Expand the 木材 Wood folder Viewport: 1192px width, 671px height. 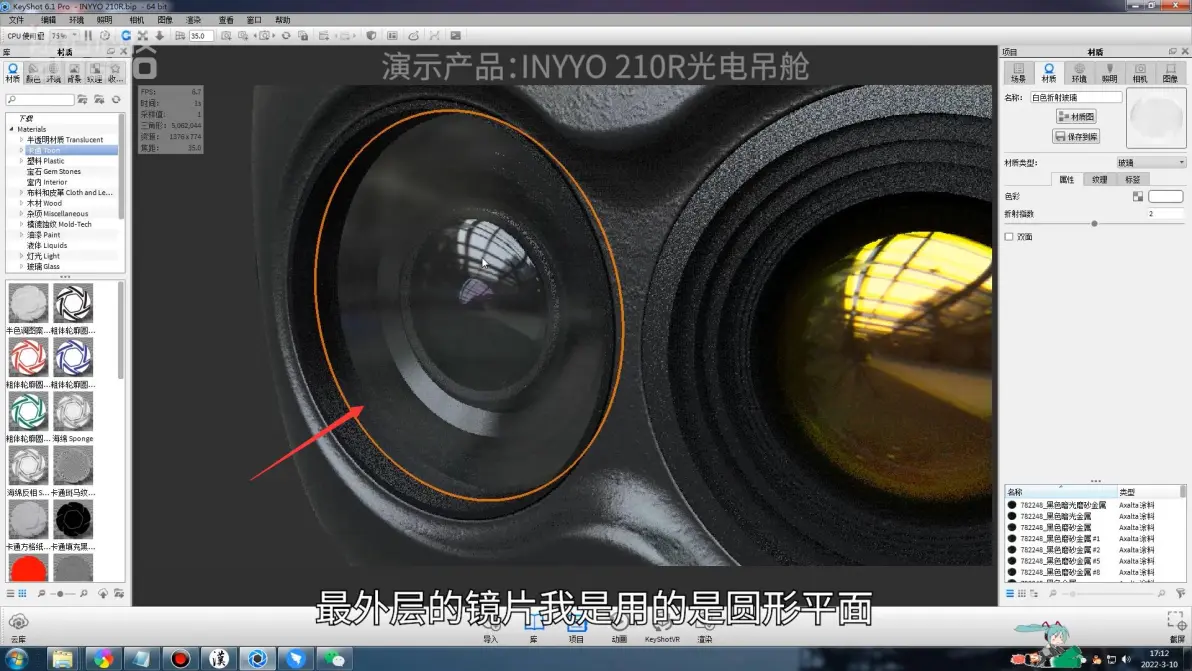coord(21,204)
